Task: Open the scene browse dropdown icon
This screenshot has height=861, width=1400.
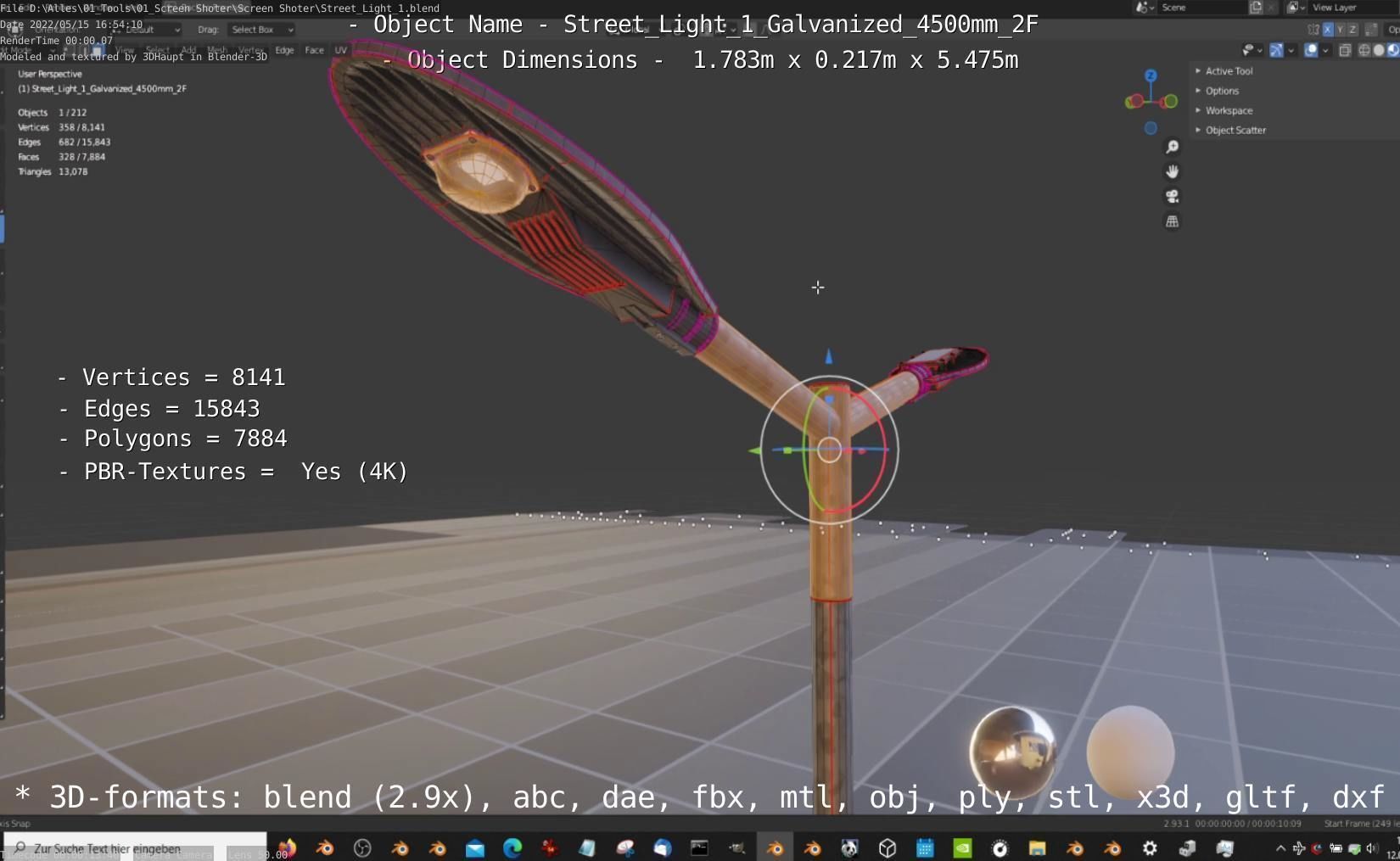Action: pos(1145,7)
